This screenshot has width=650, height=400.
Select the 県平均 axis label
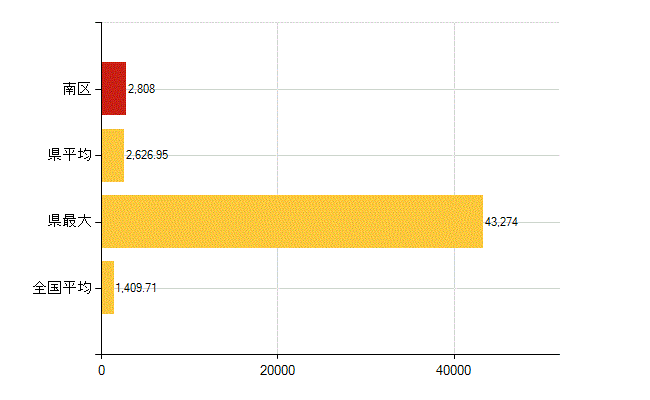[x=70, y=155]
